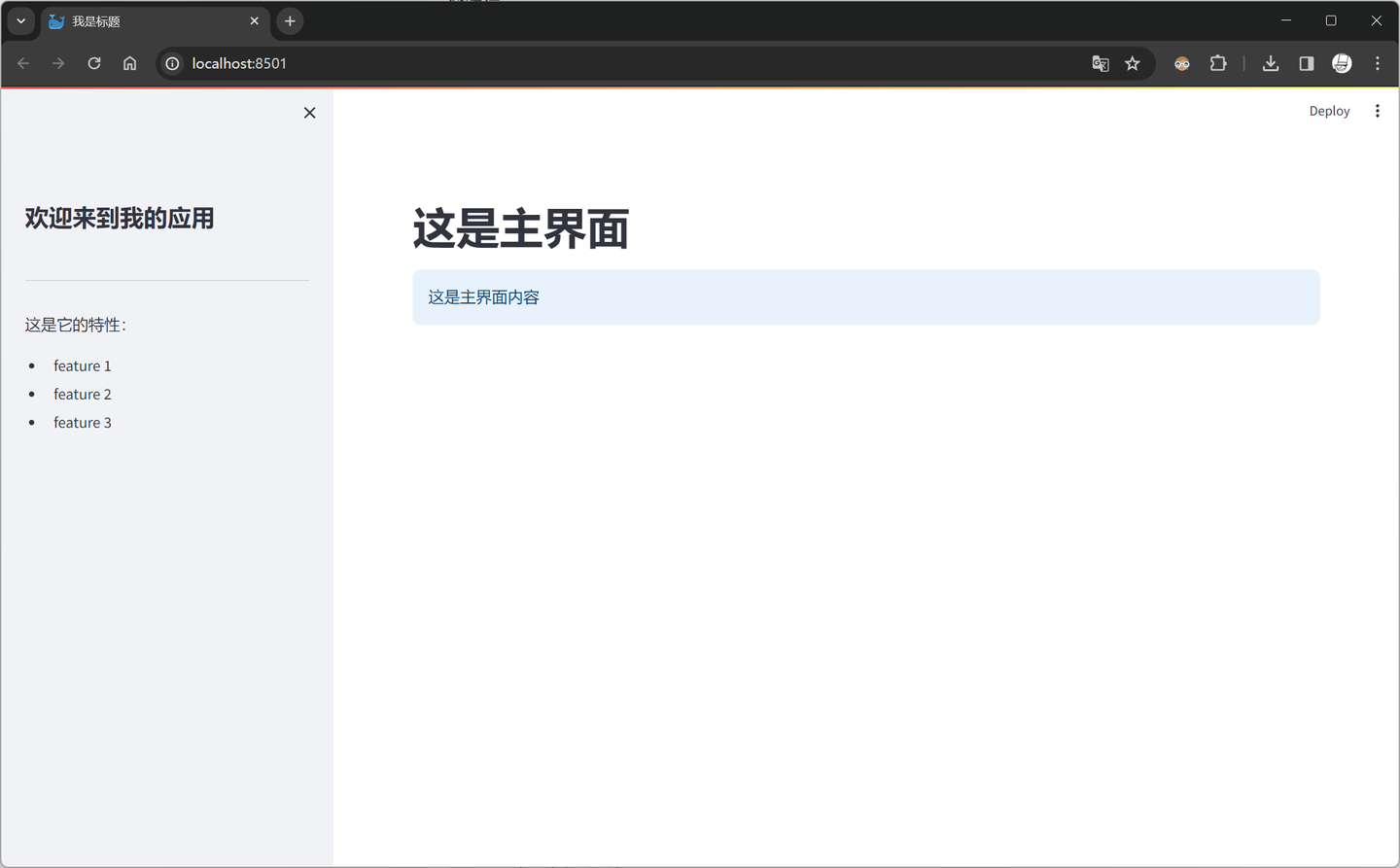Open the Downloads icon in the toolbar

(x=1270, y=63)
